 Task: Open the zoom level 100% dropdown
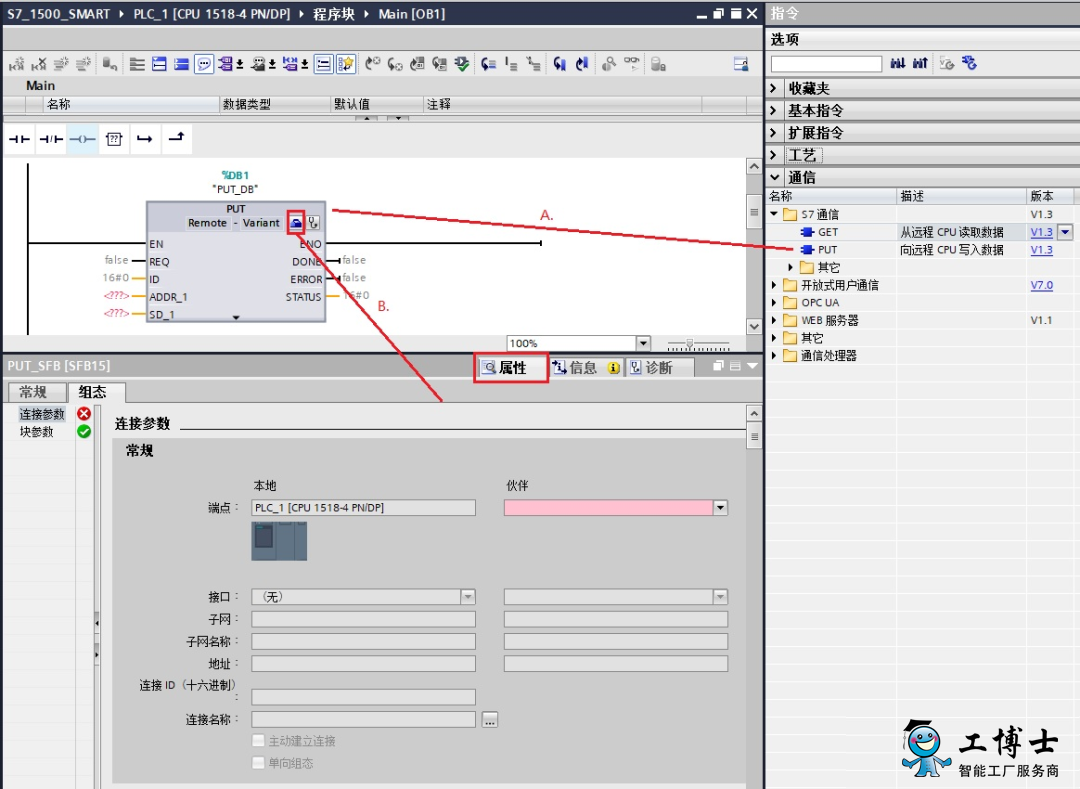coord(643,343)
